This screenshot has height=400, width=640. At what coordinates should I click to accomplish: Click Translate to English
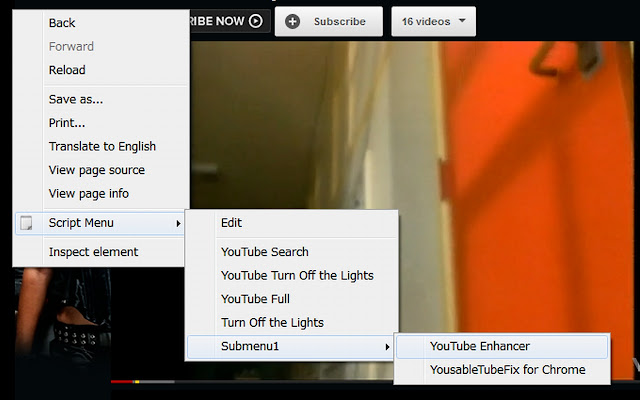click(101, 146)
